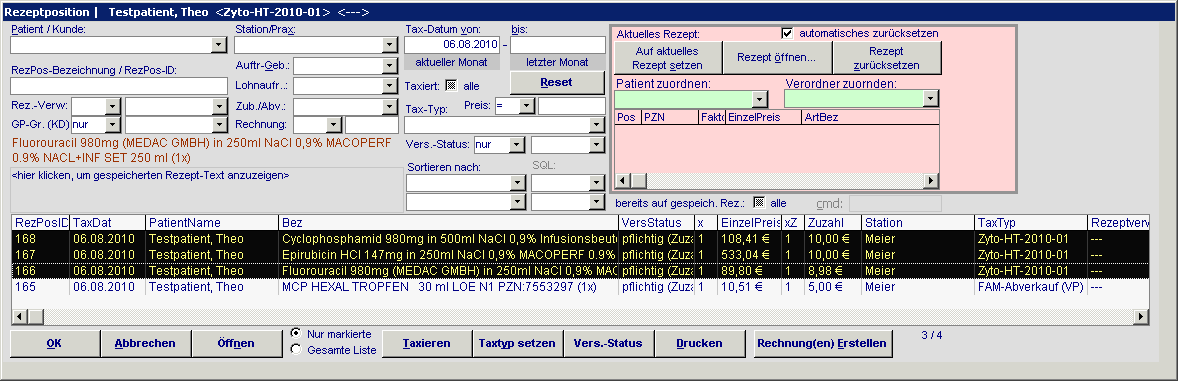Click the Taxieren button

tap(427, 343)
